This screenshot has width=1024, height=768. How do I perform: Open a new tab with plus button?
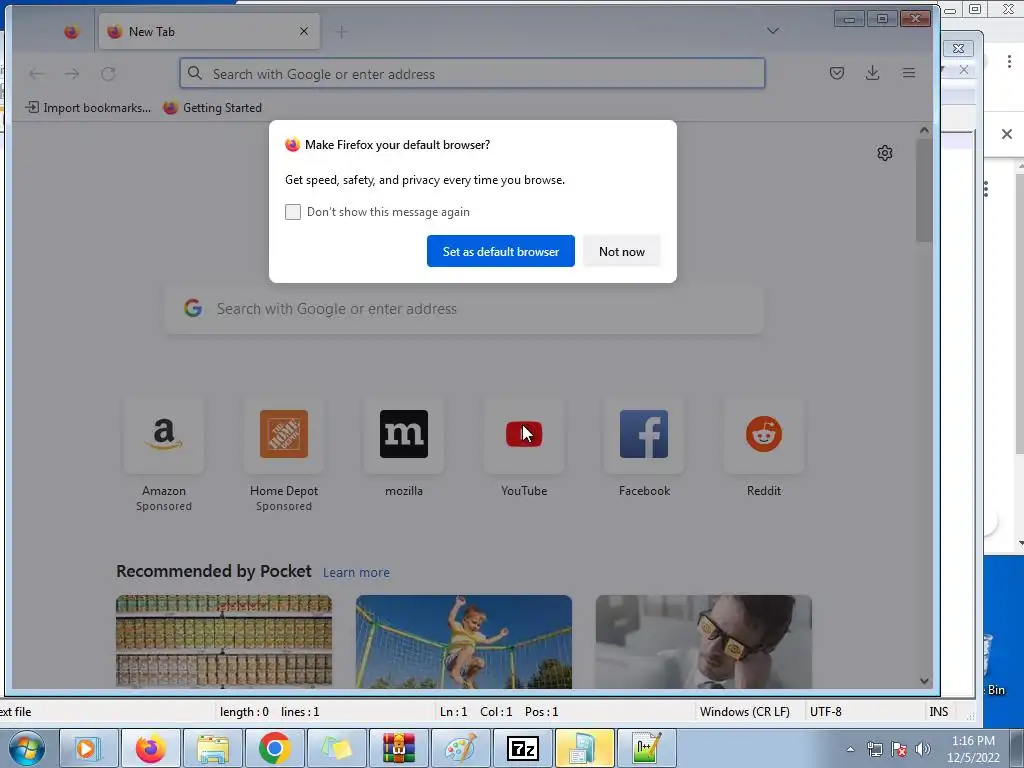pos(342,31)
